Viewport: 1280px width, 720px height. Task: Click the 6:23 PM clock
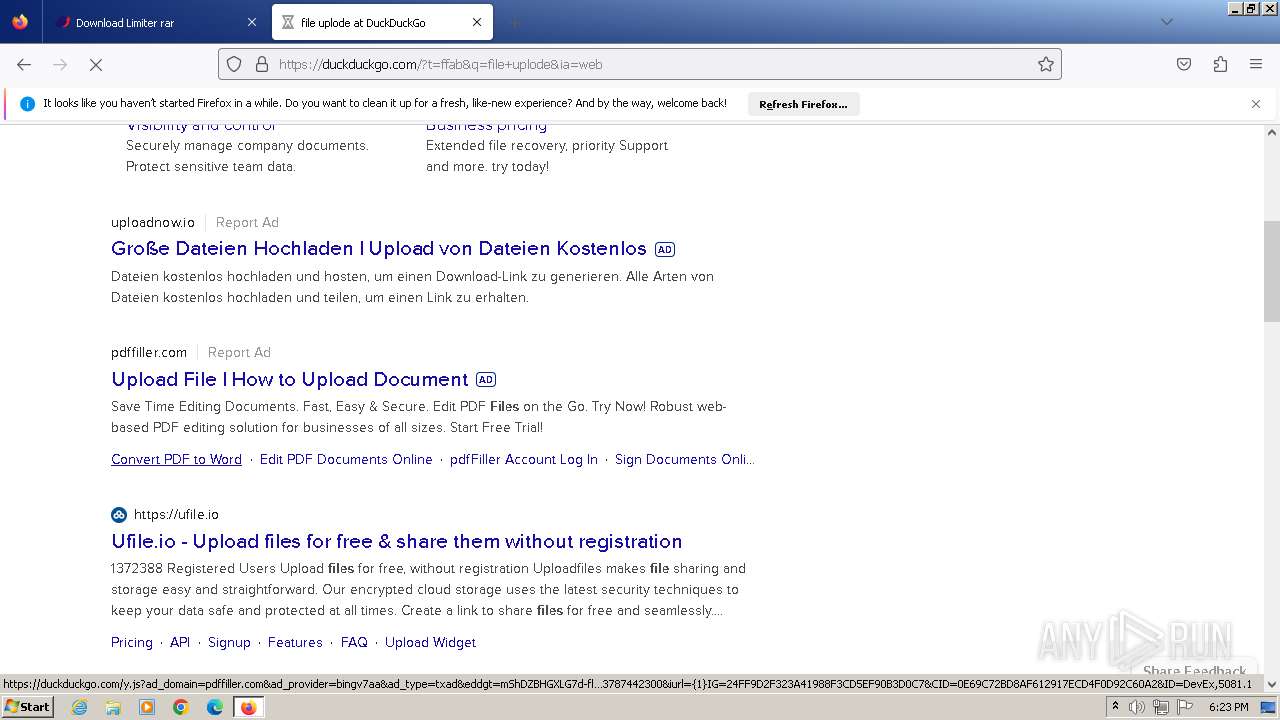[1229, 707]
